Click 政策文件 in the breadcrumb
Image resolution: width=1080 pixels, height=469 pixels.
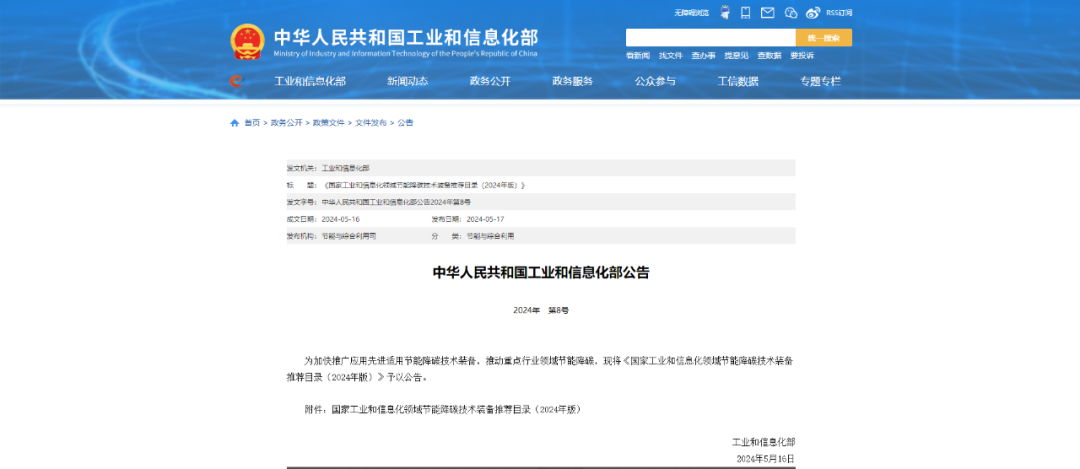(x=328, y=123)
